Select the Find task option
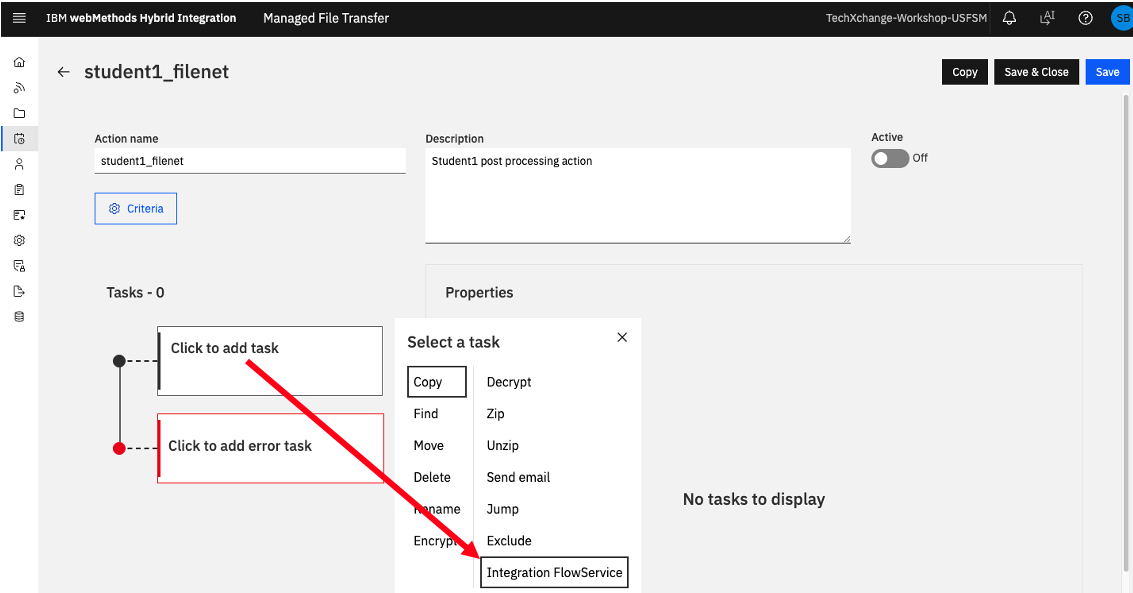1133x593 pixels. [x=426, y=414]
